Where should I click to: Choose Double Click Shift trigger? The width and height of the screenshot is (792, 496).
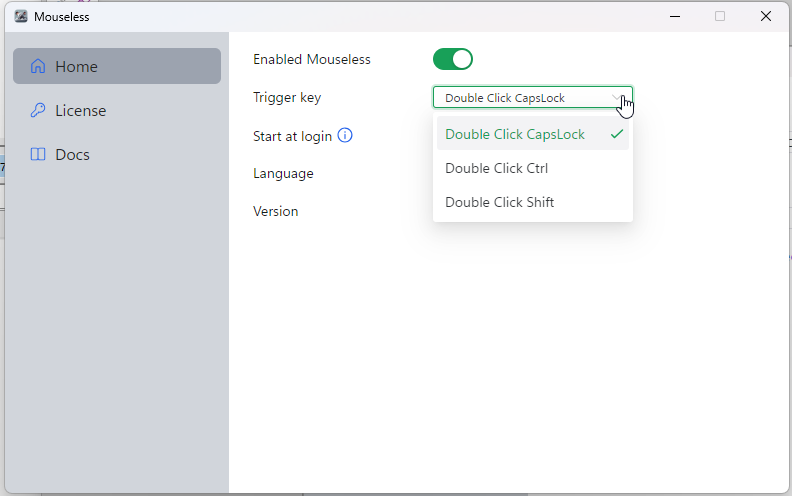point(532,202)
